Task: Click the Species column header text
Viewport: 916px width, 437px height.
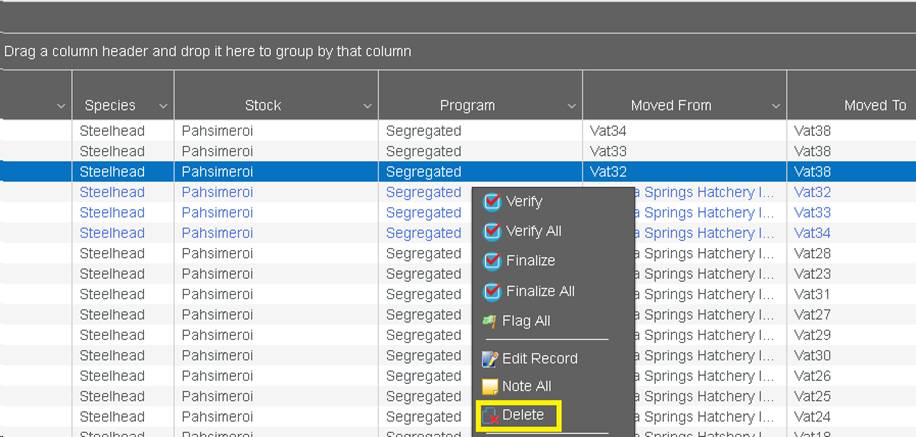Action: pos(110,105)
